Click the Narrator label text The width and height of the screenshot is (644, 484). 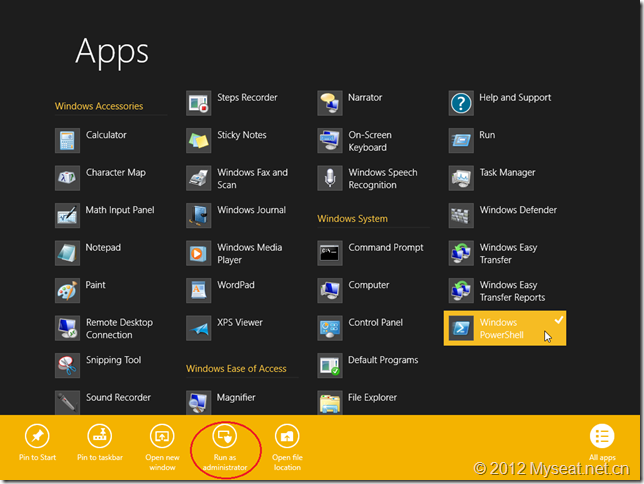365,97
